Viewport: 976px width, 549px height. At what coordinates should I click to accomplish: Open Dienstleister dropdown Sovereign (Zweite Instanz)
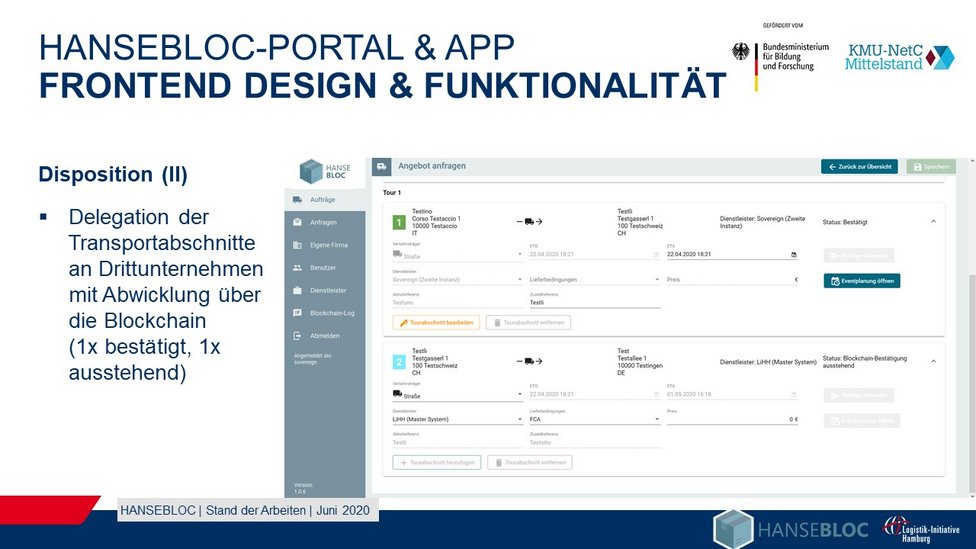coord(458,279)
